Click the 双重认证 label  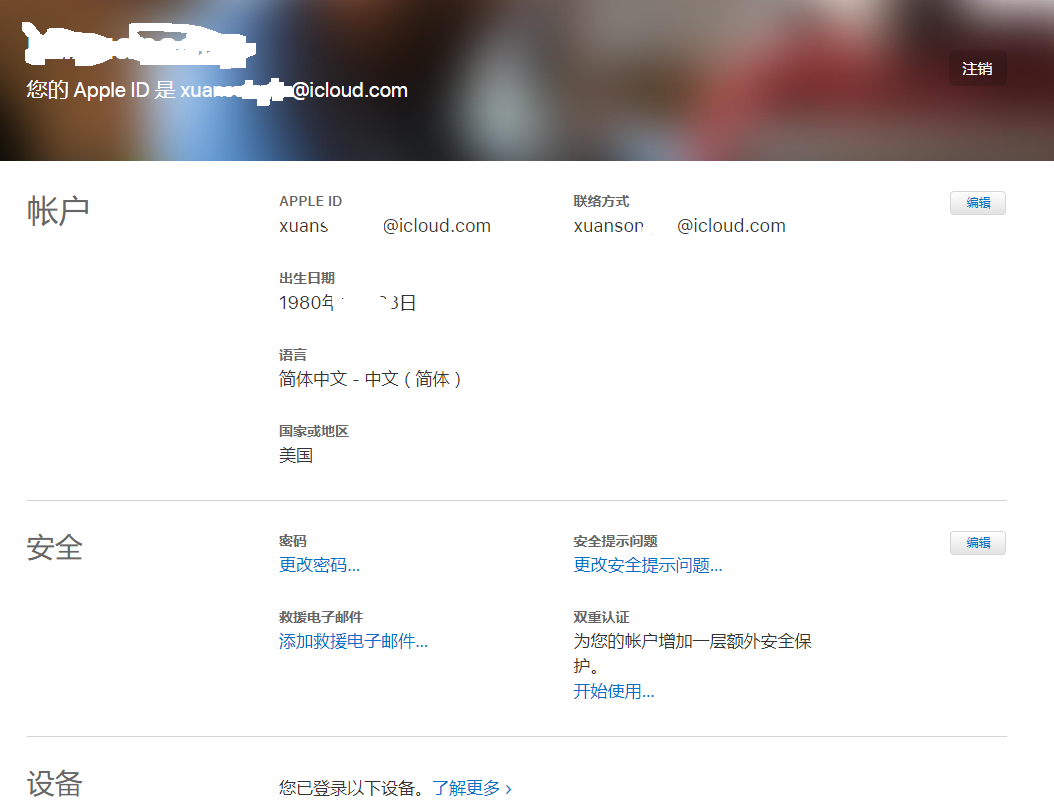pos(602,618)
